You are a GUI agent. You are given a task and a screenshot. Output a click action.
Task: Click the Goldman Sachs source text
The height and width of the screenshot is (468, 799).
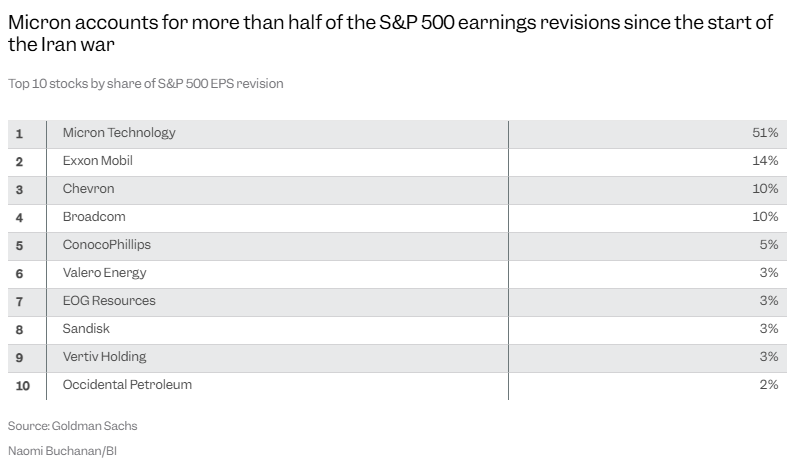click(73, 426)
